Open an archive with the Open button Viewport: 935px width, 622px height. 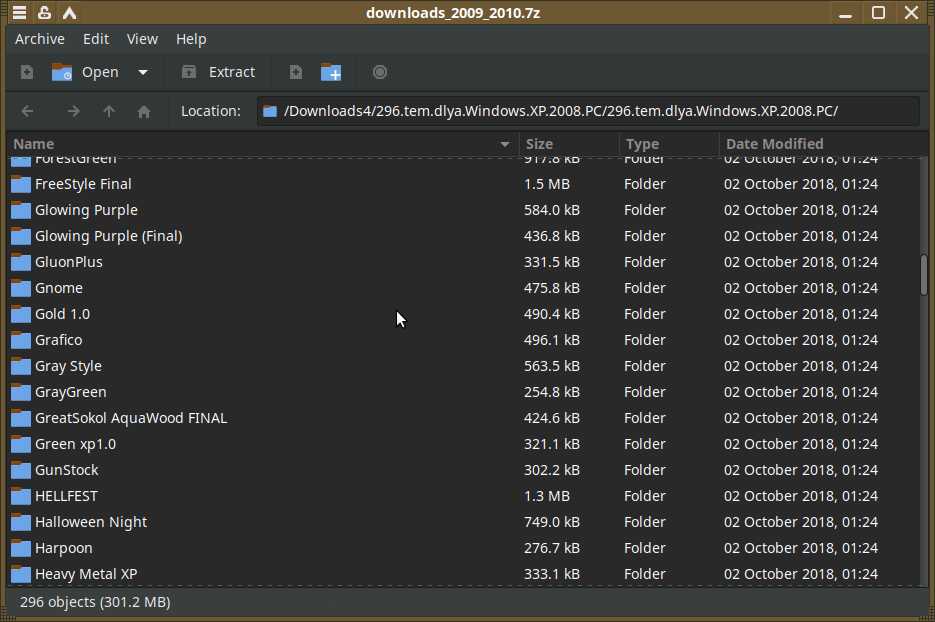[85, 72]
